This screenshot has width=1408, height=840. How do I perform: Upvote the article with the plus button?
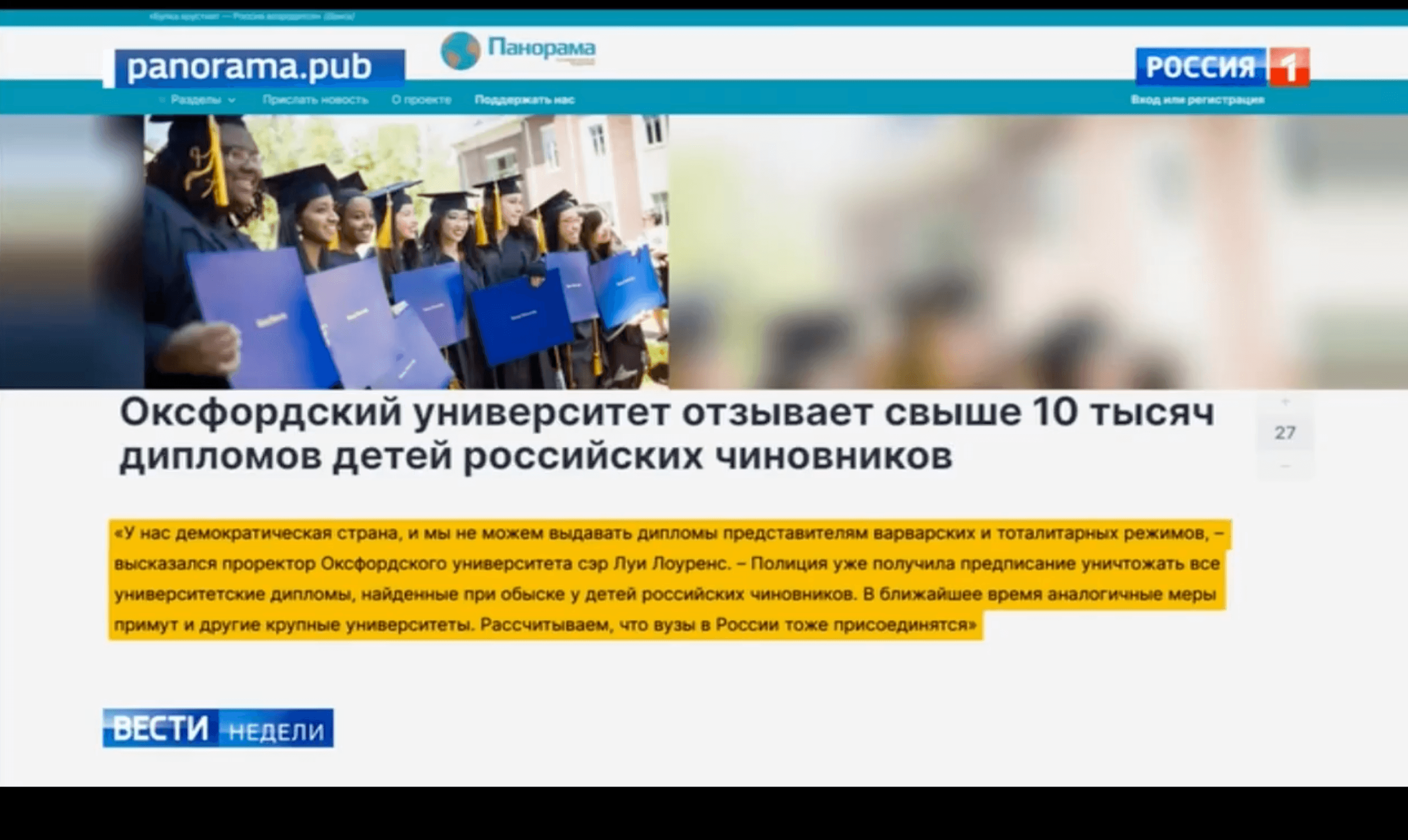(x=1285, y=402)
